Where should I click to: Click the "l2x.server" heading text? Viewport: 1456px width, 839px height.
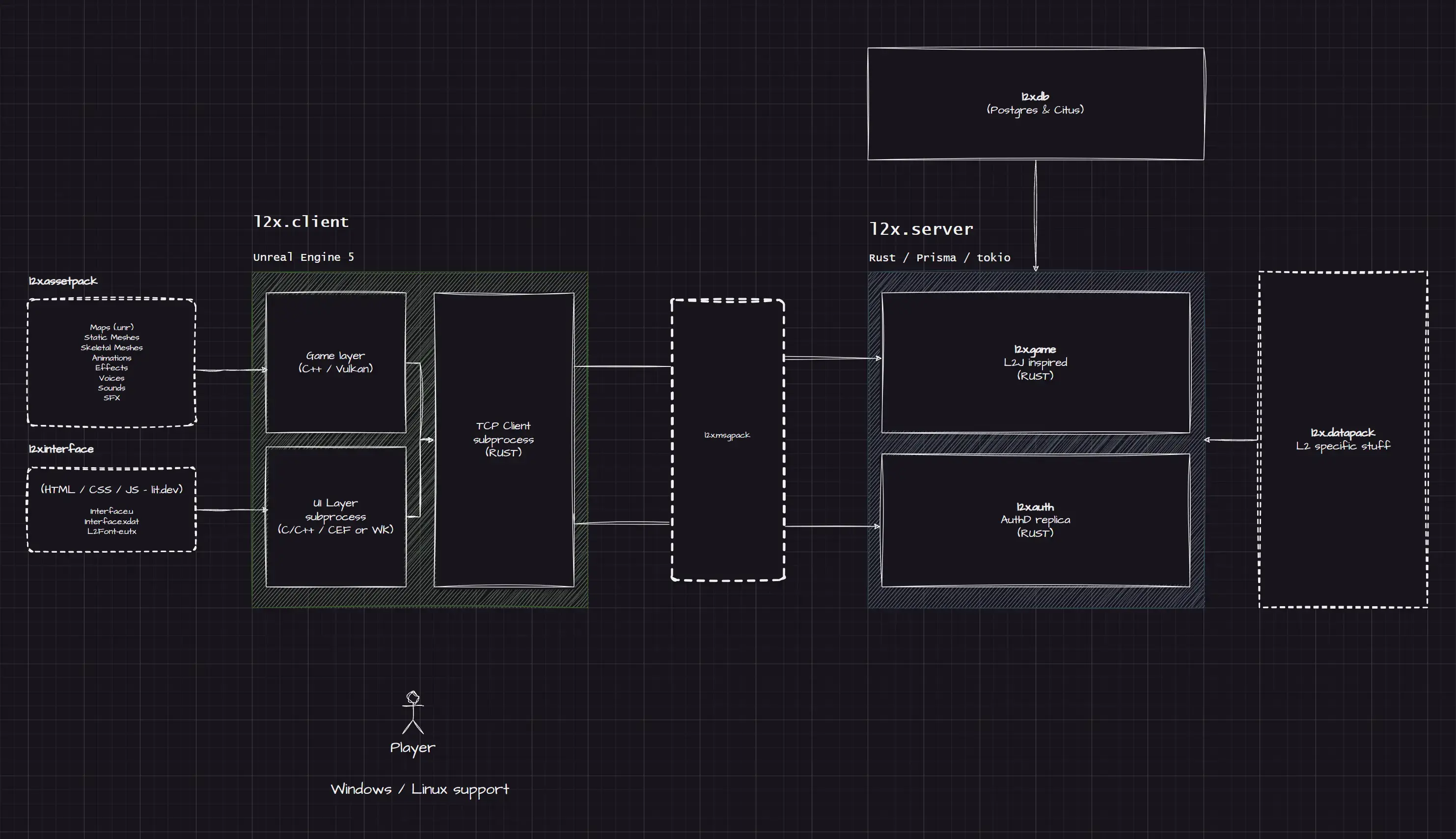click(921, 229)
